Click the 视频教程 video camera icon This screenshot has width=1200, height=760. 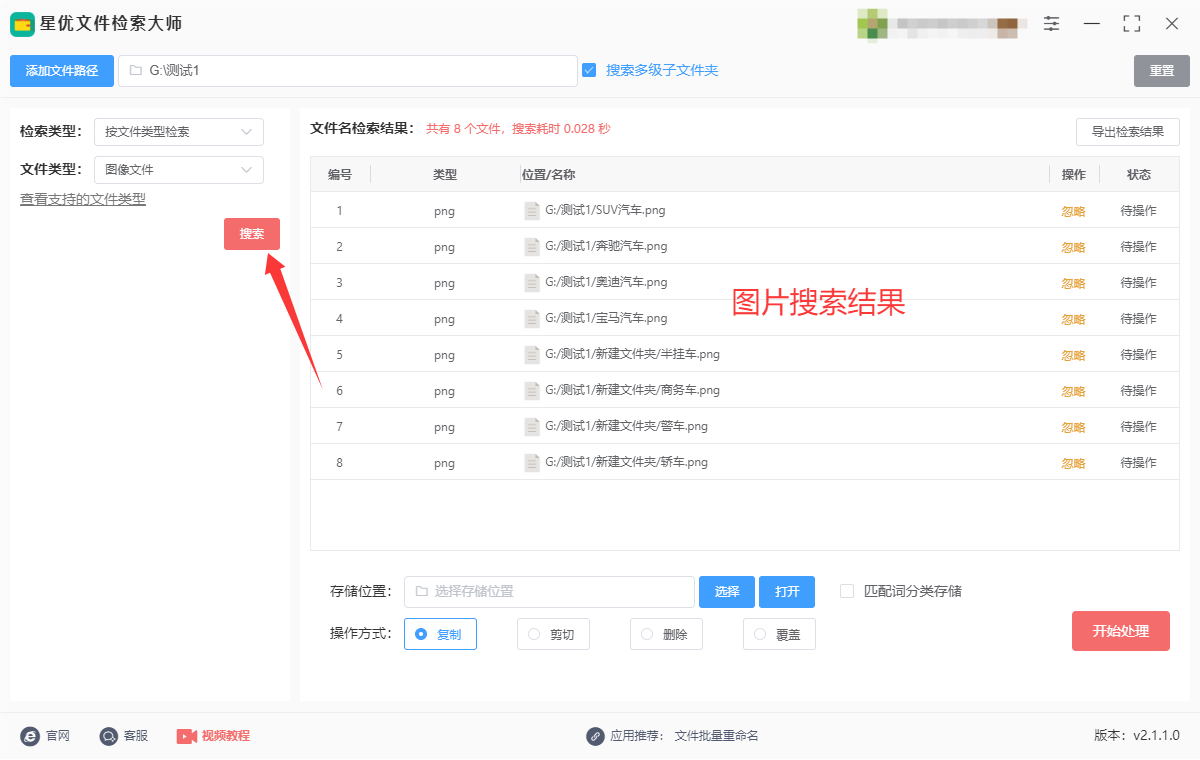tap(186, 736)
